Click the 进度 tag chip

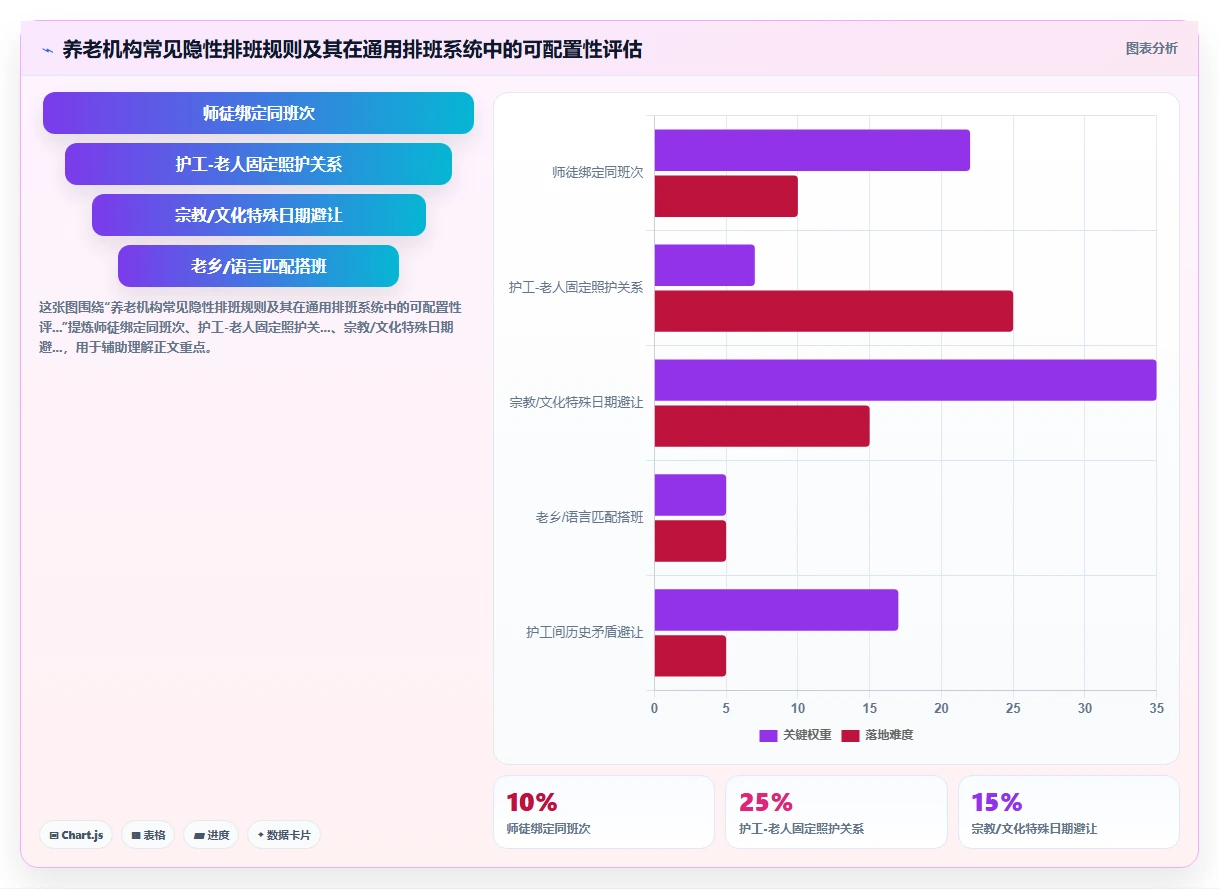[x=211, y=835]
